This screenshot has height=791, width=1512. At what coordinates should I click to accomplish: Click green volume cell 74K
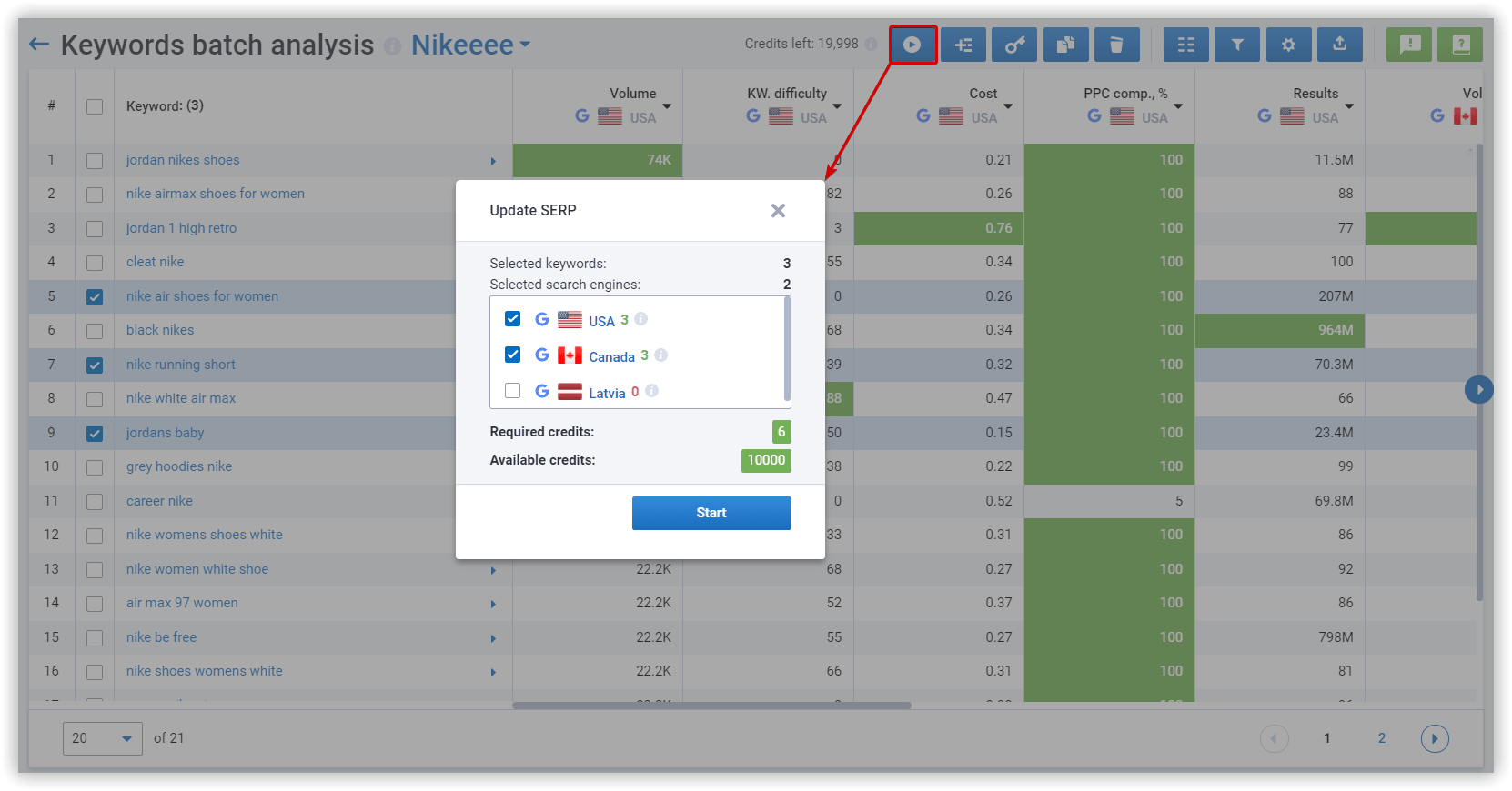(x=598, y=160)
